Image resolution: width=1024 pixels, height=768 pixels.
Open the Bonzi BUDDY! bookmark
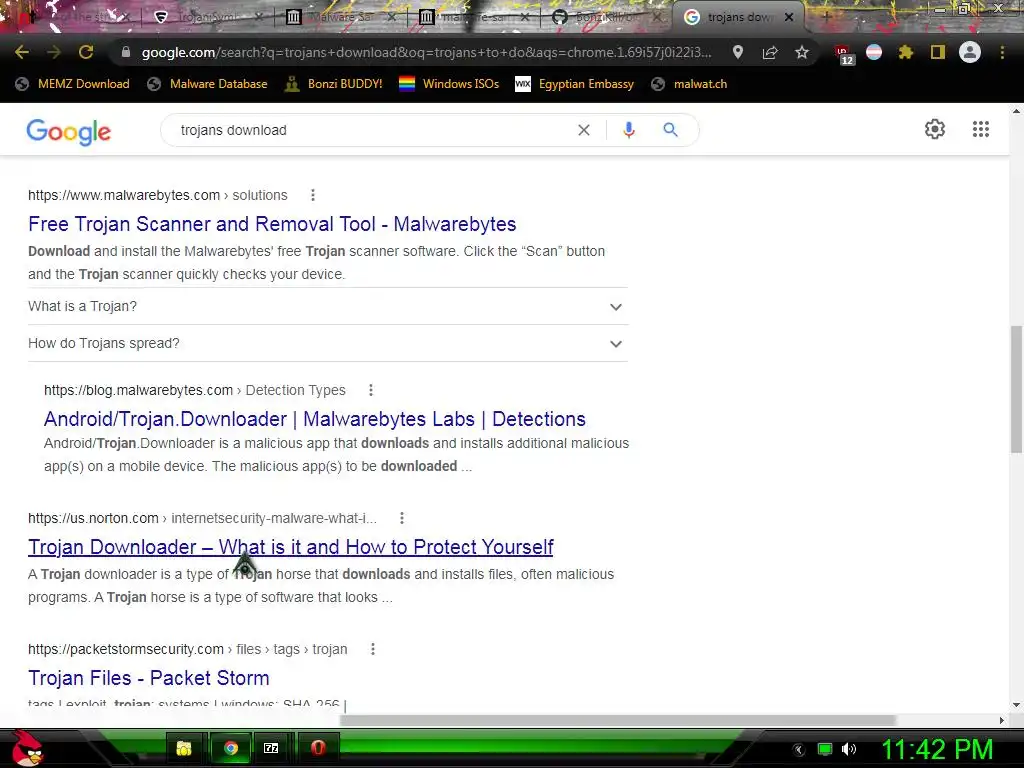[x=334, y=84]
